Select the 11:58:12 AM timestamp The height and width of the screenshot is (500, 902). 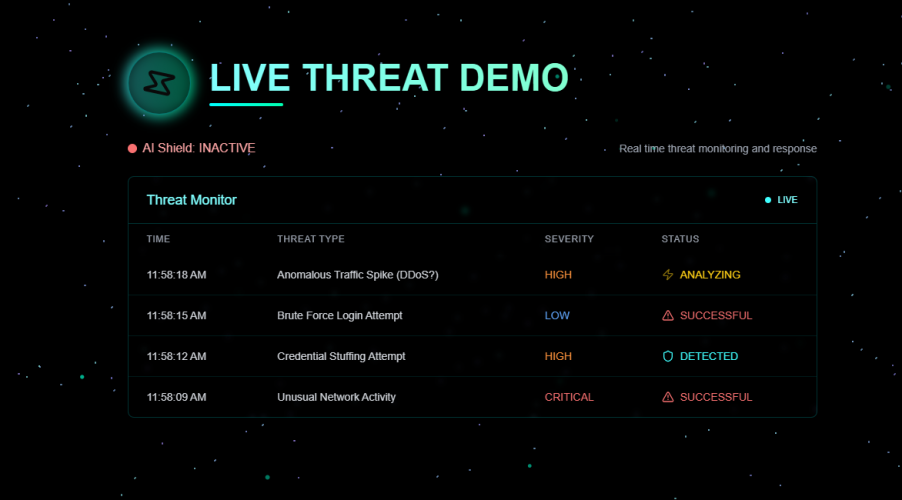click(x=176, y=356)
